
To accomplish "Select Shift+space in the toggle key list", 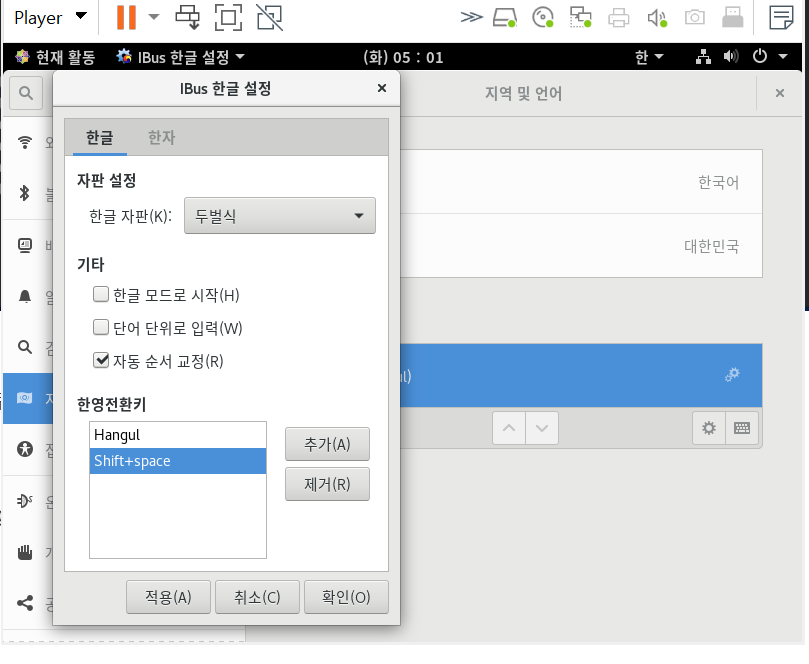I will (x=178, y=461).
